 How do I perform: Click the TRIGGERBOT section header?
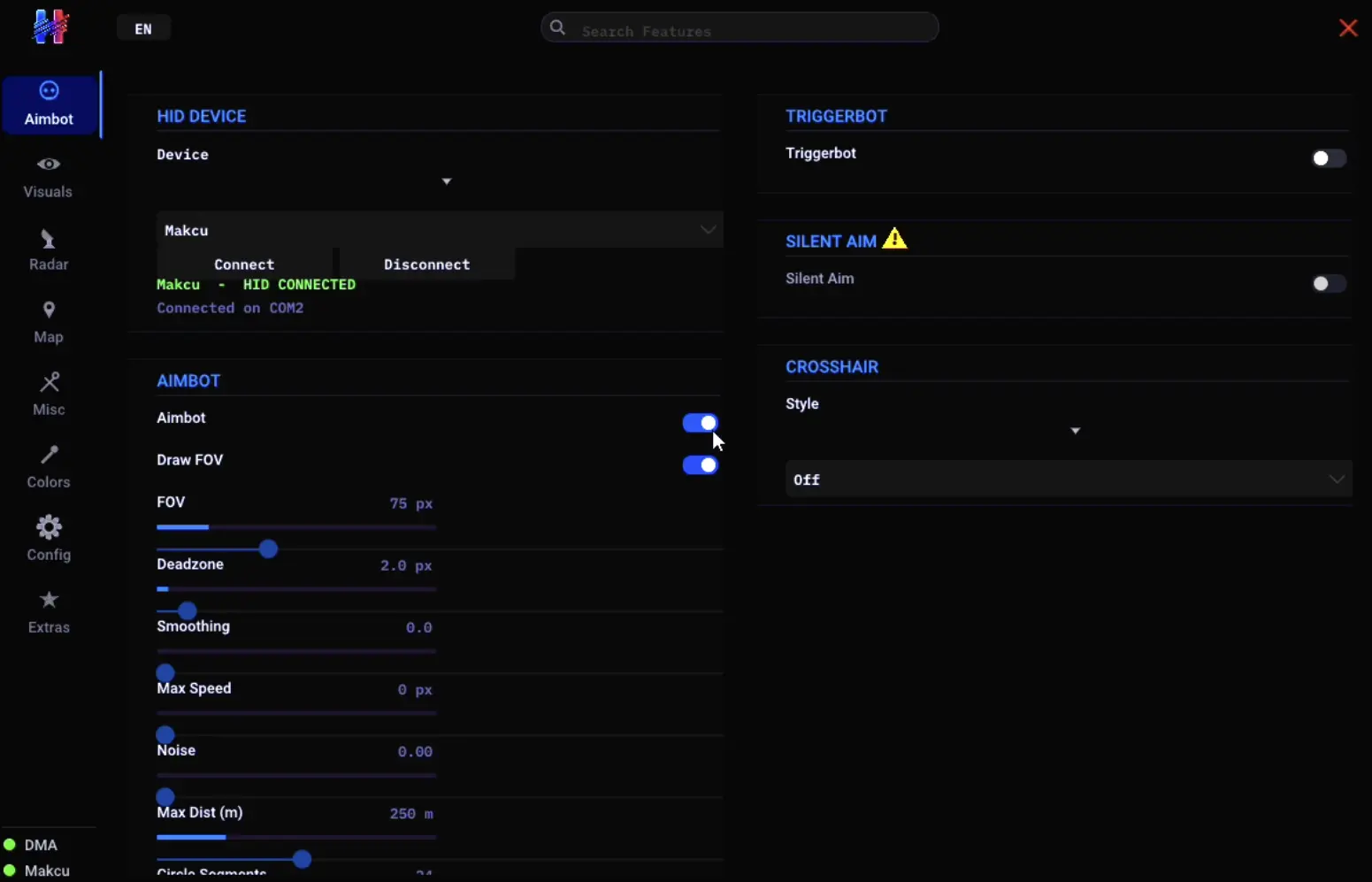(836, 116)
